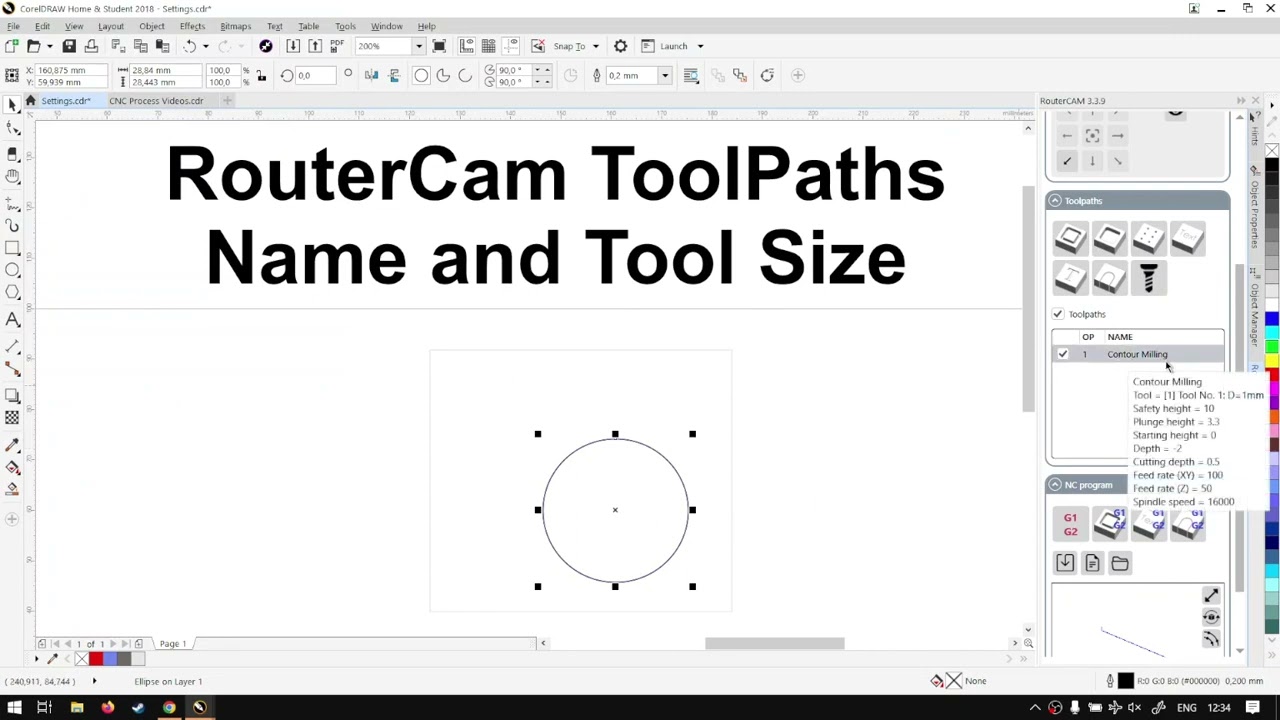Collapse the Toolpaths section
This screenshot has width=1280, height=720.
(1054, 201)
